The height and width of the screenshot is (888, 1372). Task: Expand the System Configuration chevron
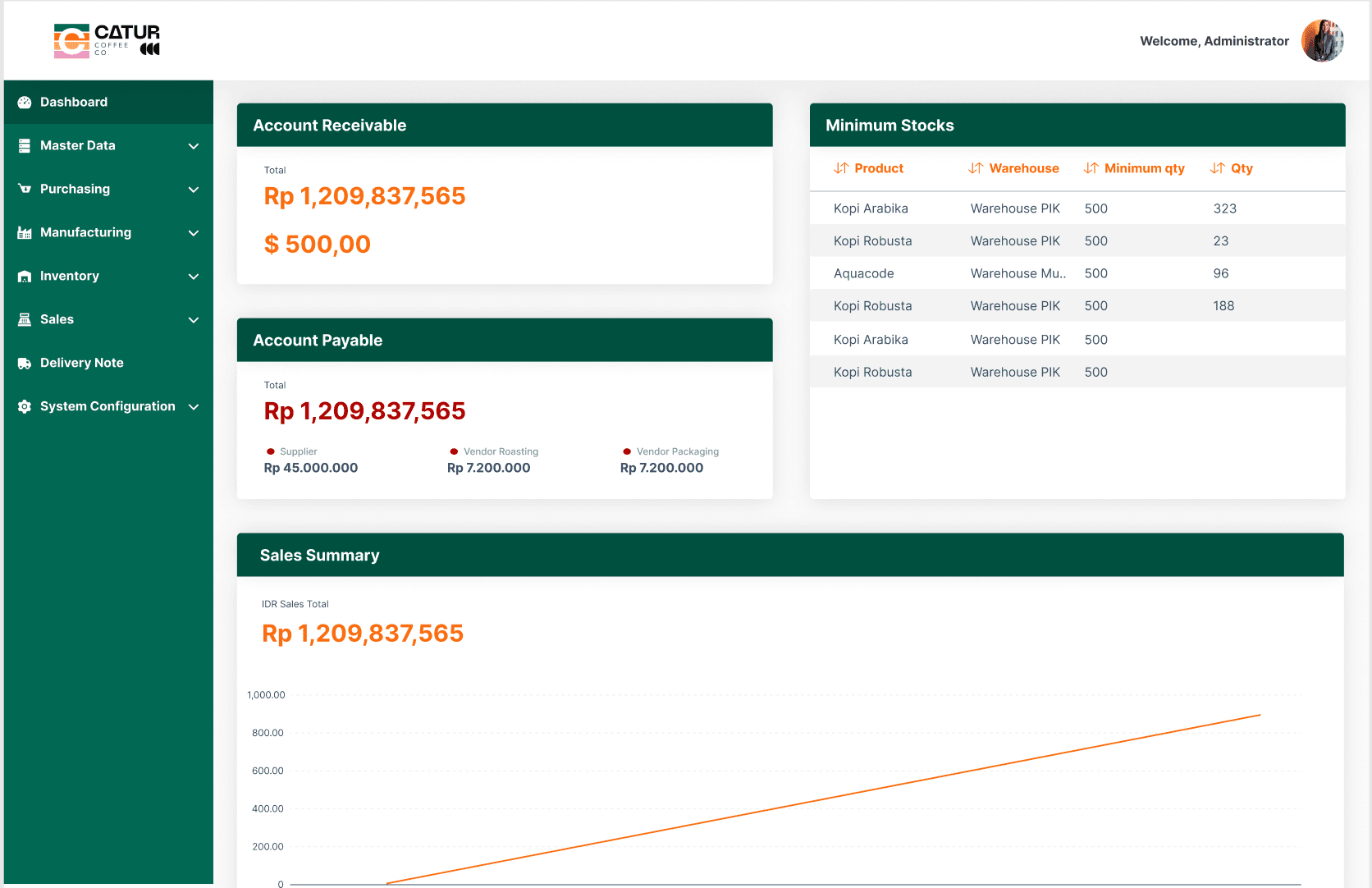[x=194, y=407]
